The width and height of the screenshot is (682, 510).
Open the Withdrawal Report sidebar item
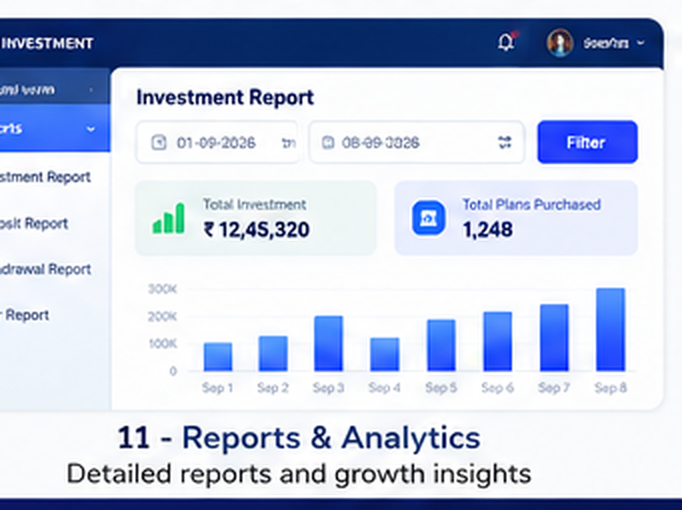pos(45,269)
